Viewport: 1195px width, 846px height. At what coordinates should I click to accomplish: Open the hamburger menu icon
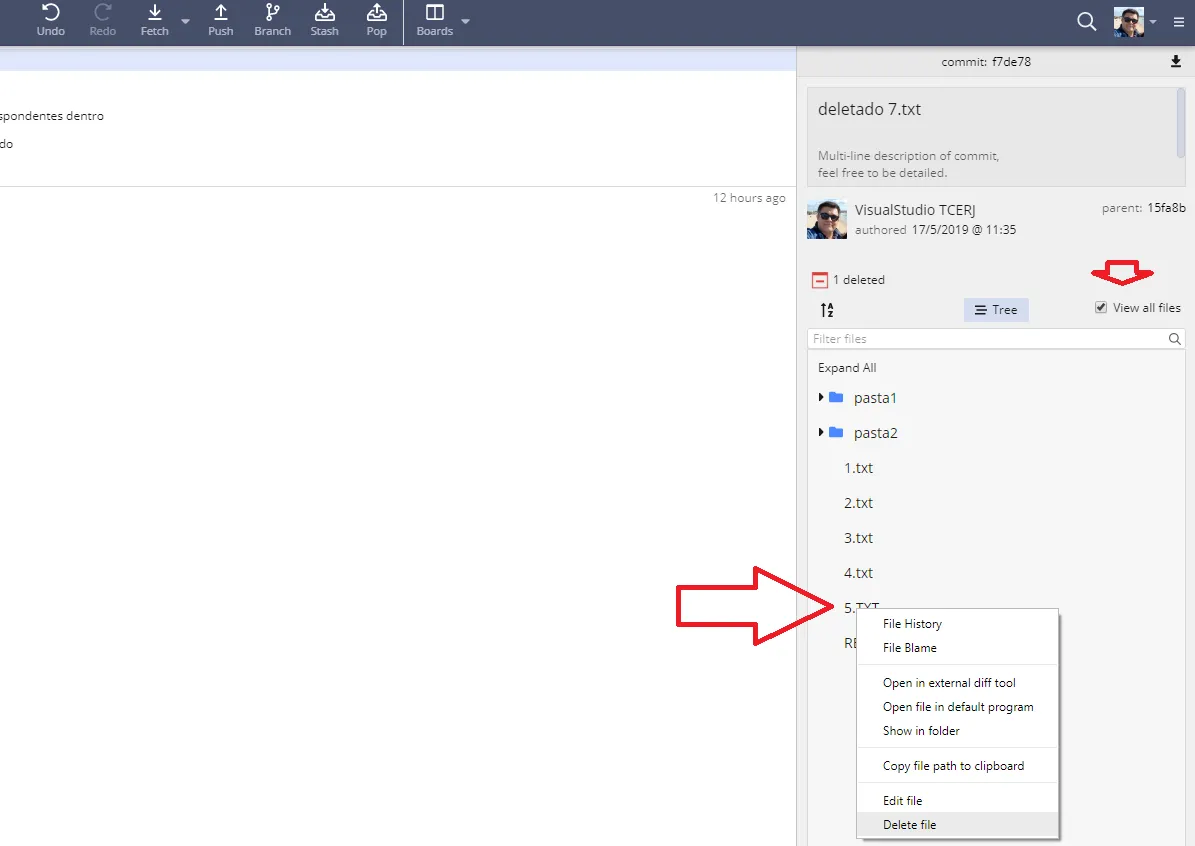(1179, 22)
